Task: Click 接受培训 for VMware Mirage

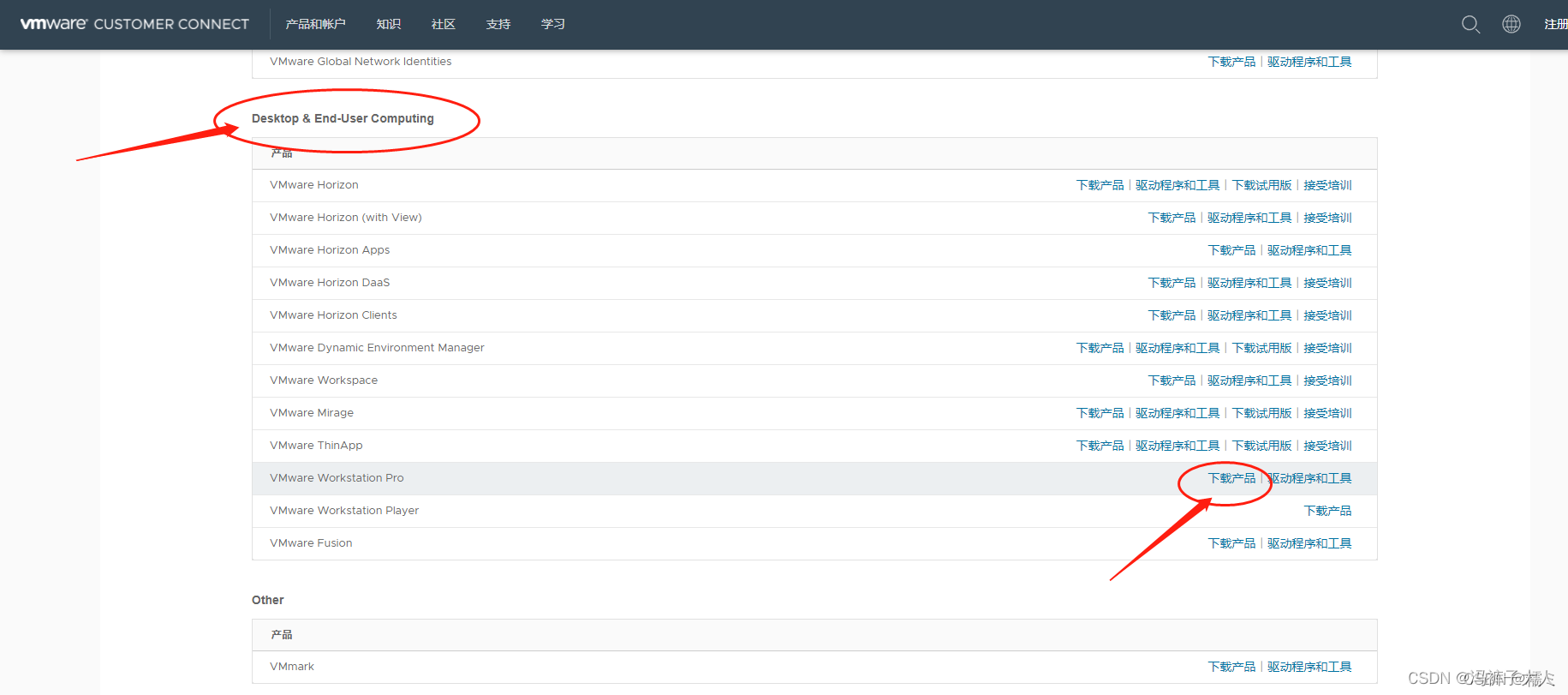Action: pyautogui.click(x=1327, y=413)
